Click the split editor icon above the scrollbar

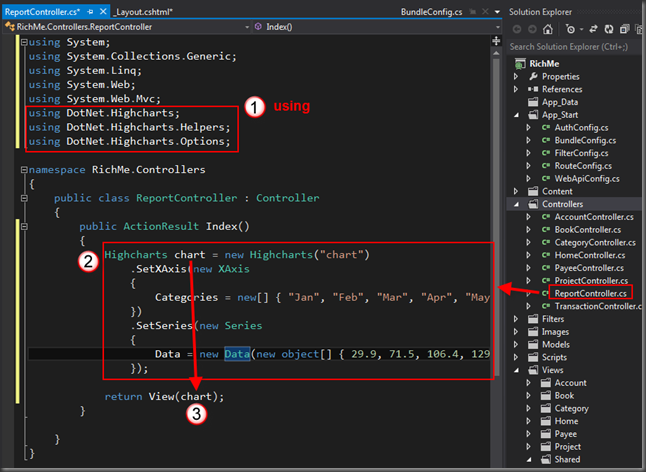coord(496,40)
